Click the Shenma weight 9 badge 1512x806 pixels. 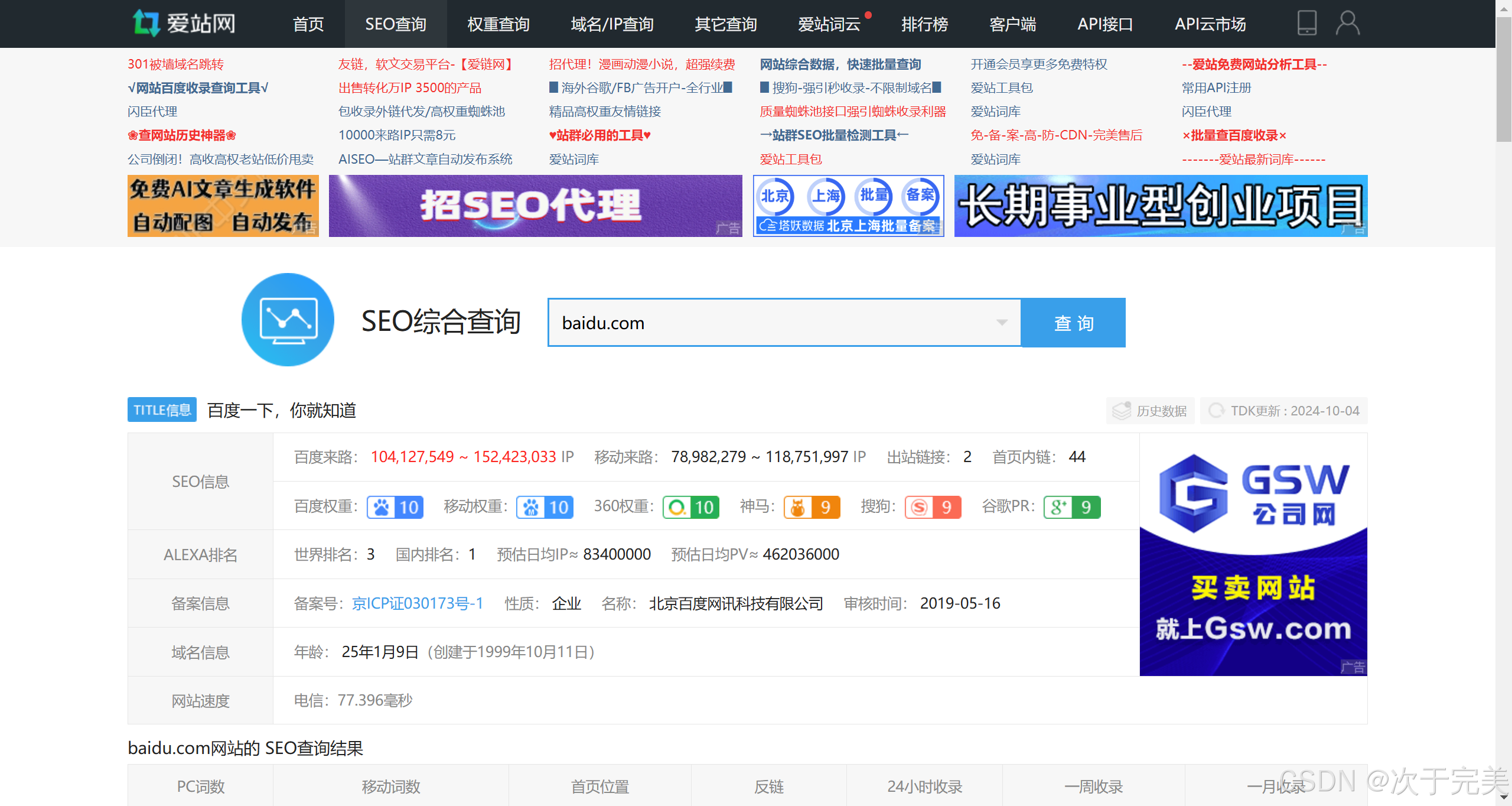812,507
